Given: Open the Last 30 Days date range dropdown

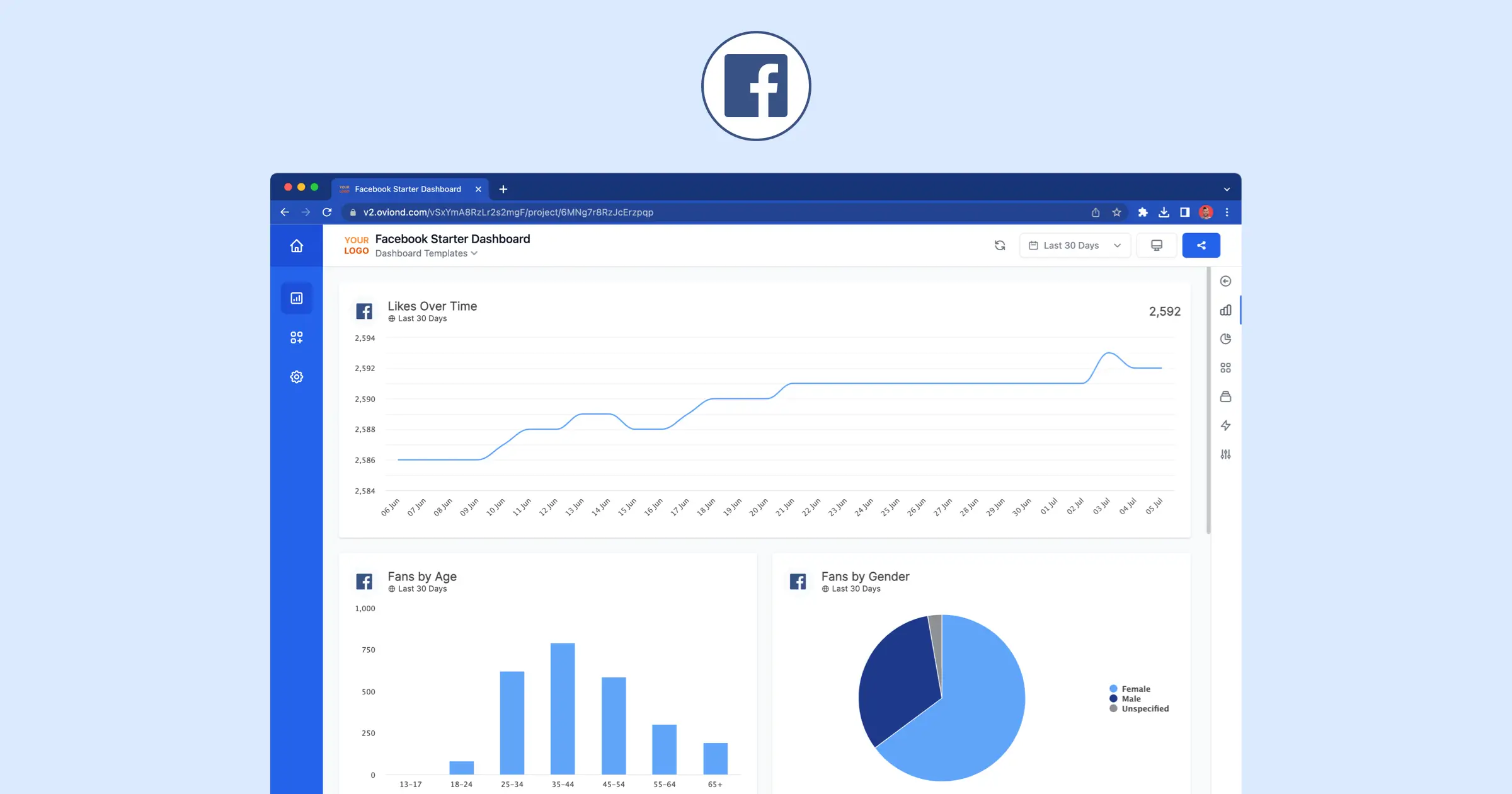Looking at the screenshot, I should [1075, 245].
